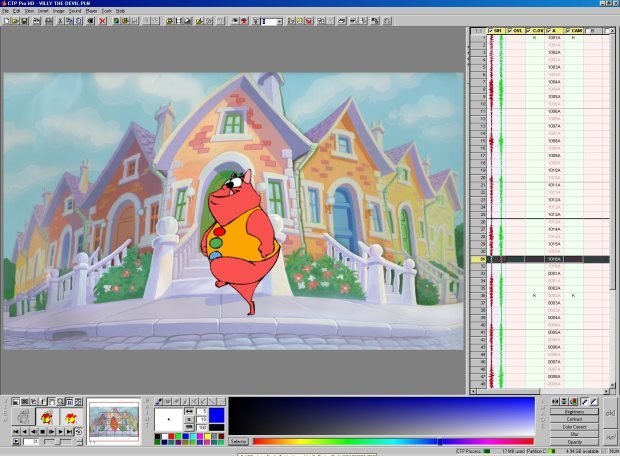Image resolution: width=620 pixels, height=456 pixels.
Task: Toggle the SN sound column checkbox
Action: tap(491, 30)
